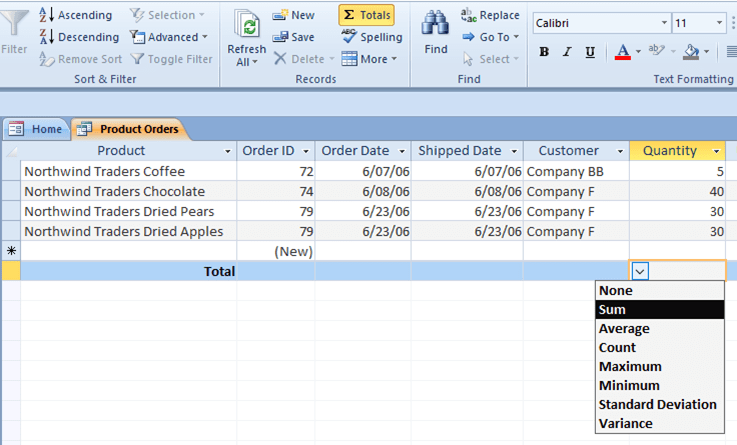The width and height of the screenshot is (737, 445).
Task: Open Shipped Date column filter arrow
Action: click(x=514, y=151)
